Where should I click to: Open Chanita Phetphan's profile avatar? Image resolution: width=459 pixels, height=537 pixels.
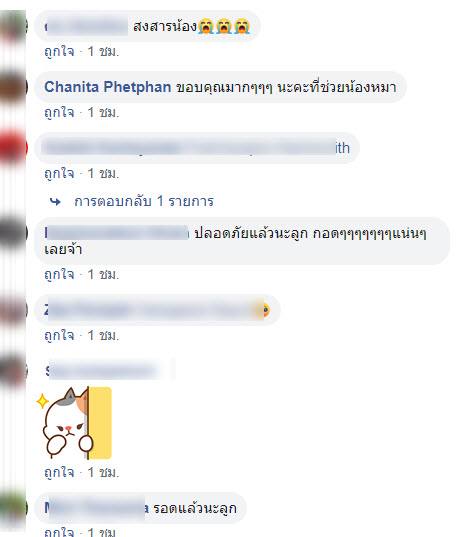(13, 87)
